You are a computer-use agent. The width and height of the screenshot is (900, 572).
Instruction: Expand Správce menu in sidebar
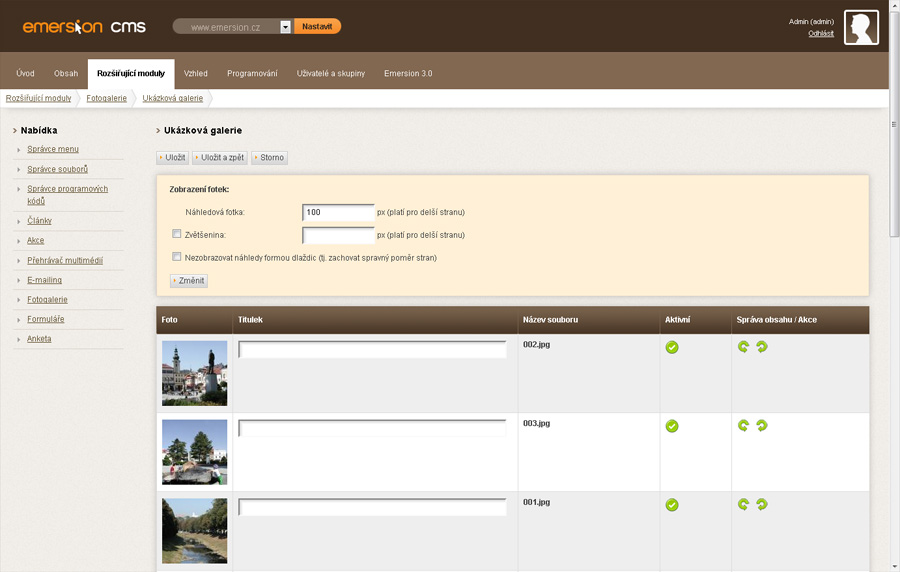pyautogui.click(x=53, y=149)
